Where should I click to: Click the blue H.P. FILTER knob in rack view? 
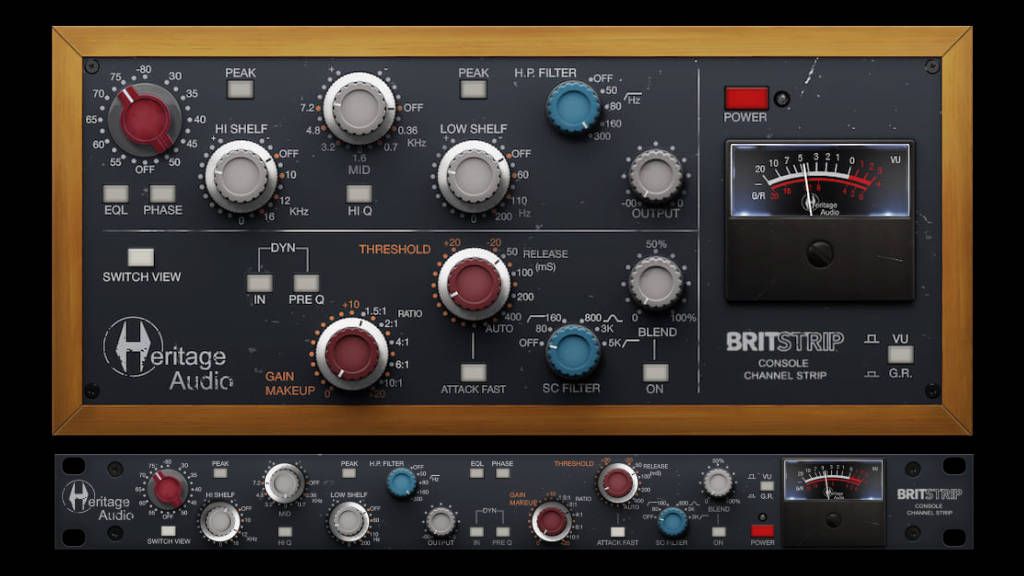402,483
